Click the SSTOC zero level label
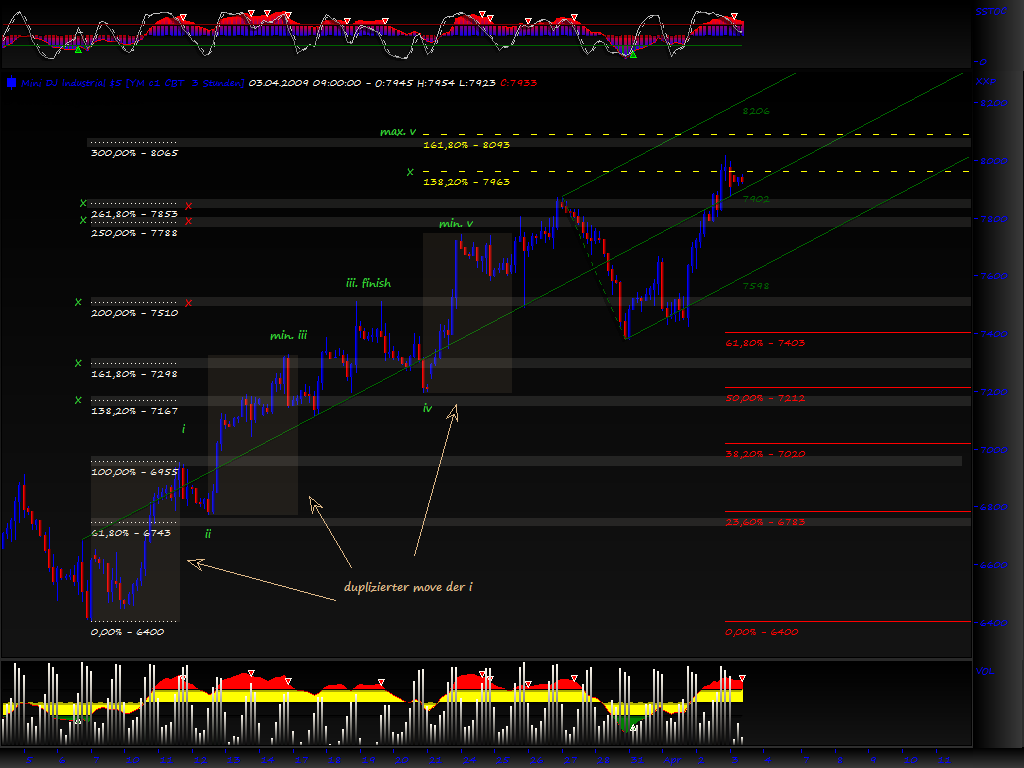Viewport: 1024px width, 768px height. (x=983, y=62)
